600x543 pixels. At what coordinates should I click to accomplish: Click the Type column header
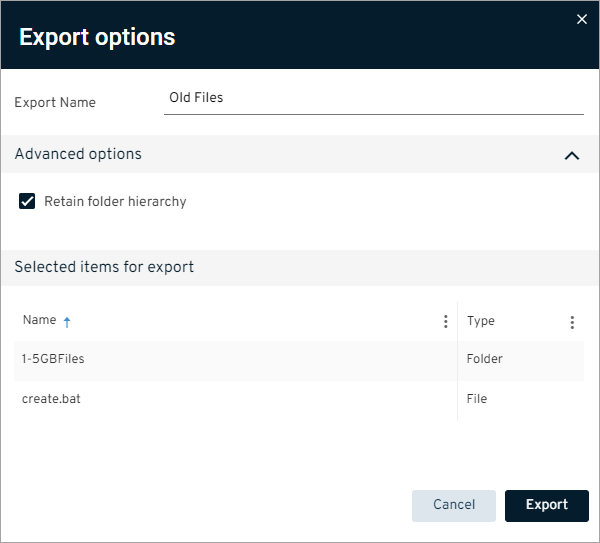point(481,321)
